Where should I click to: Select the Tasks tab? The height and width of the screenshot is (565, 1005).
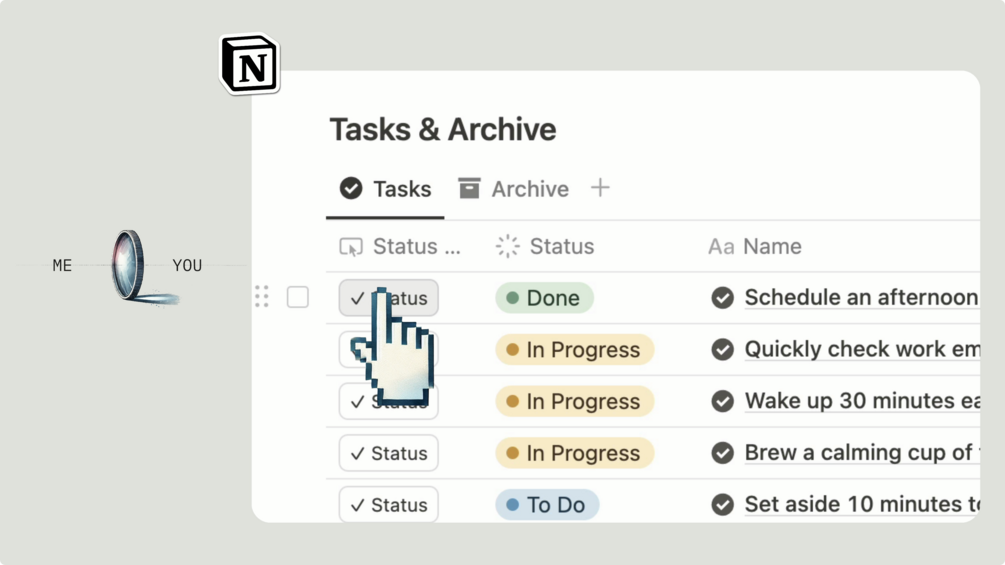tap(386, 189)
